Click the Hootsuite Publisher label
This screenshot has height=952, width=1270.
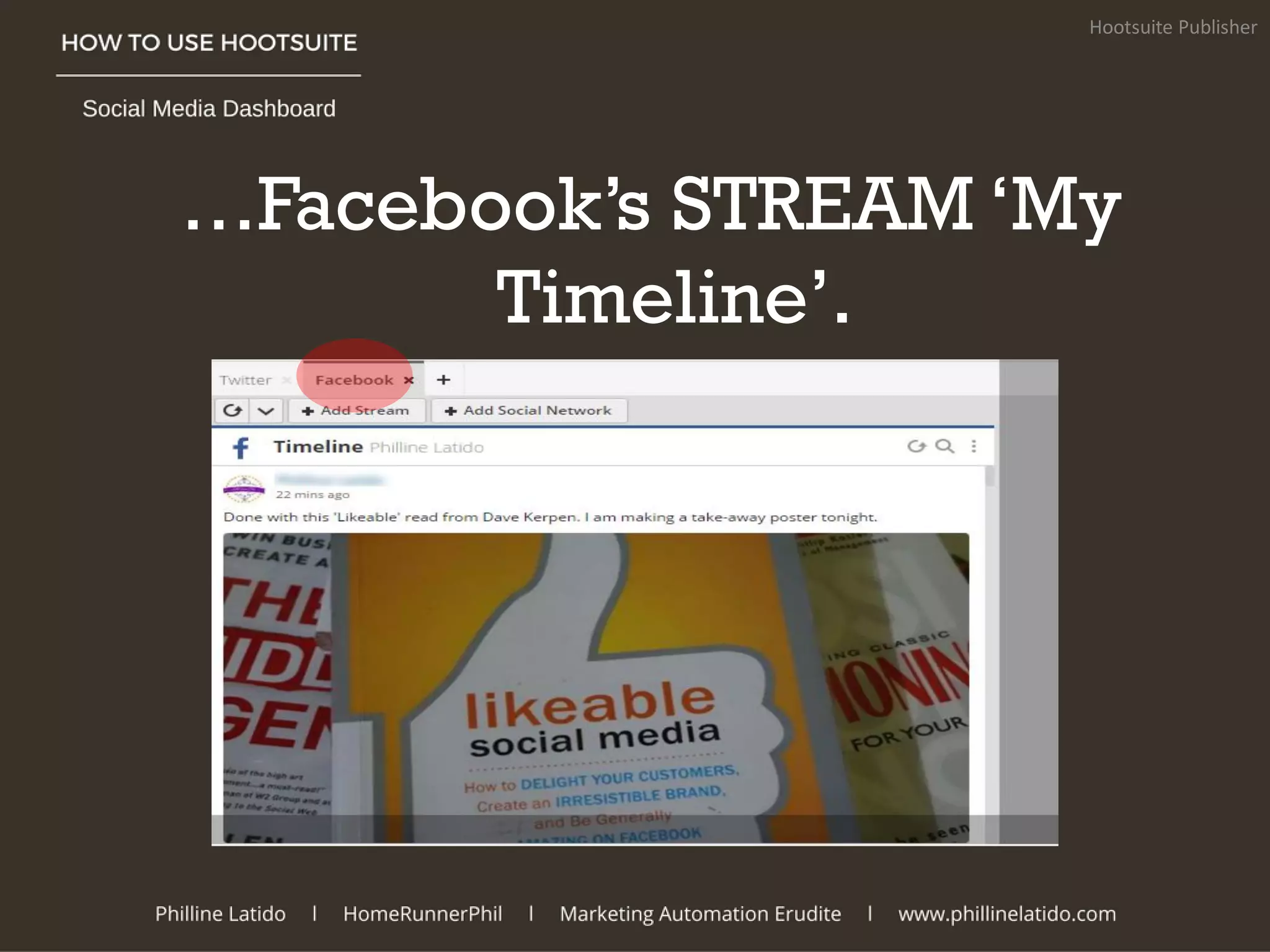click(x=1173, y=27)
